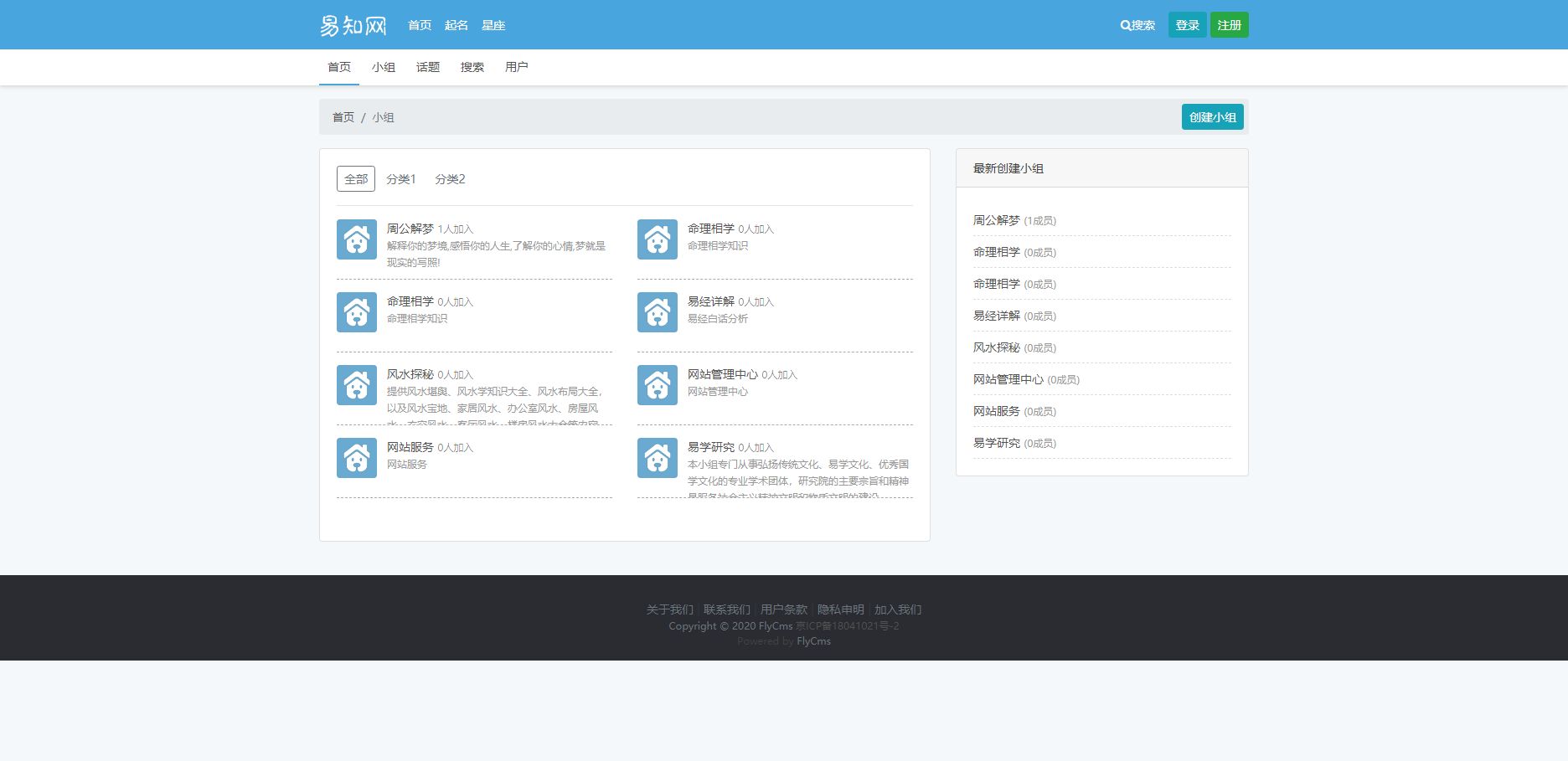Switch to the 分类1 category filter
Screen dimensions: 1568x761
tap(400, 179)
